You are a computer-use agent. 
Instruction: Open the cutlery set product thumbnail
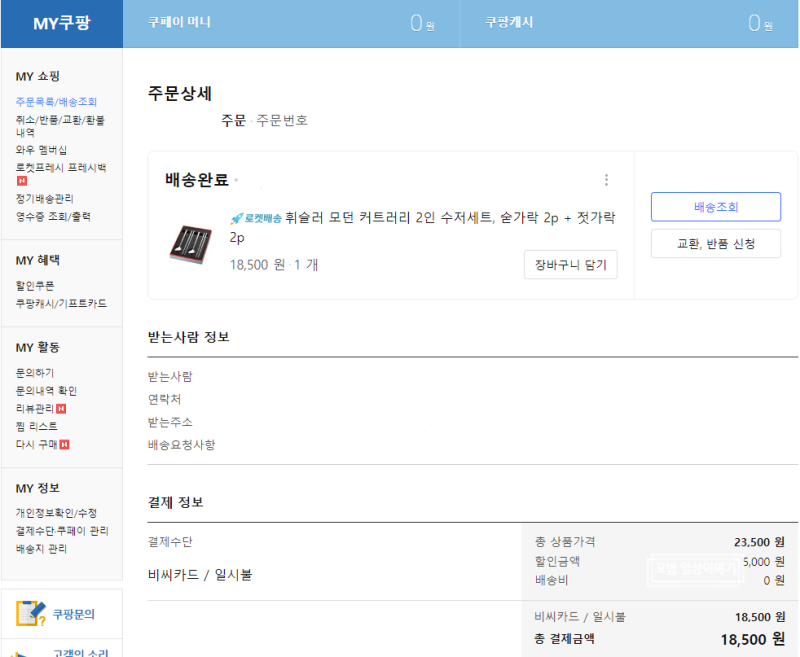click(190, 244)
